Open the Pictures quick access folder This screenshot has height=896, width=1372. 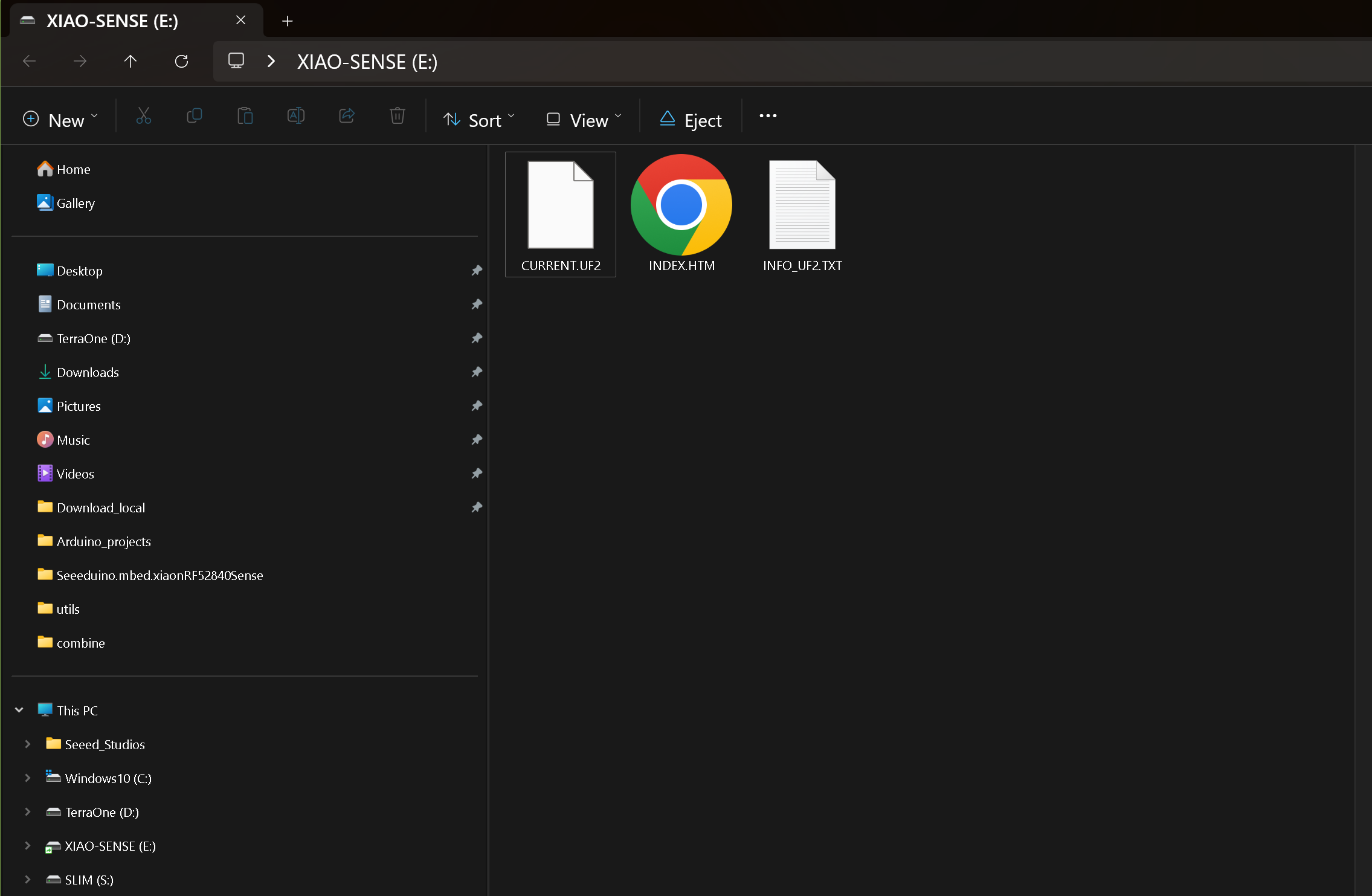coord(69,406)
